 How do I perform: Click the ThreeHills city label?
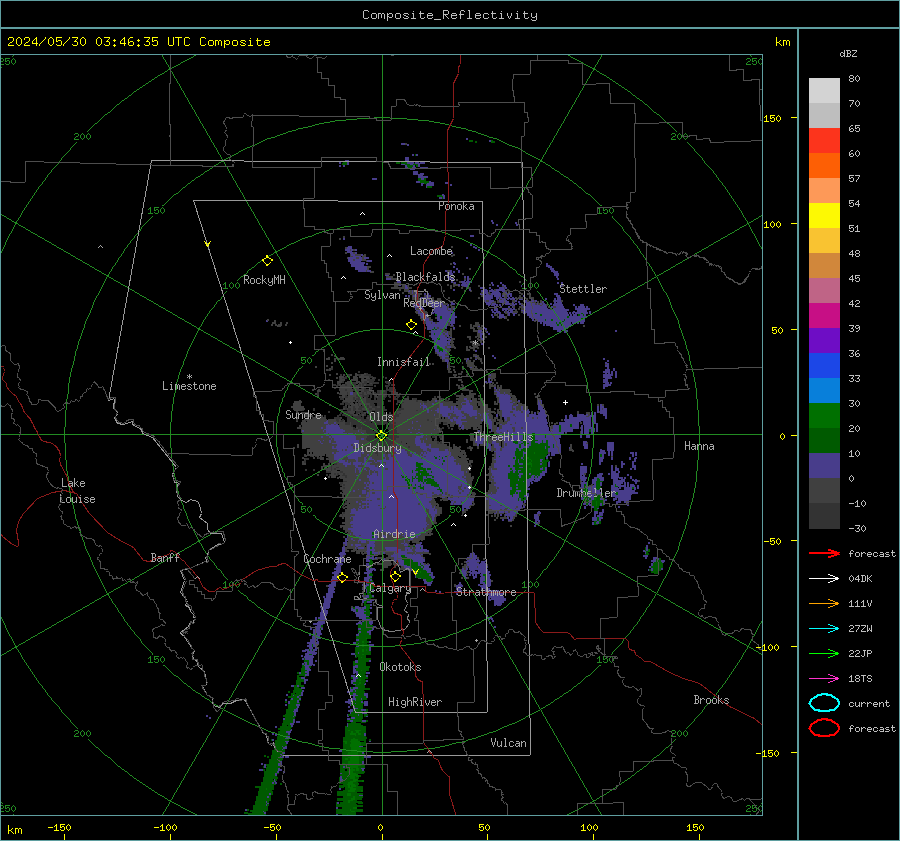coord(503,437)
